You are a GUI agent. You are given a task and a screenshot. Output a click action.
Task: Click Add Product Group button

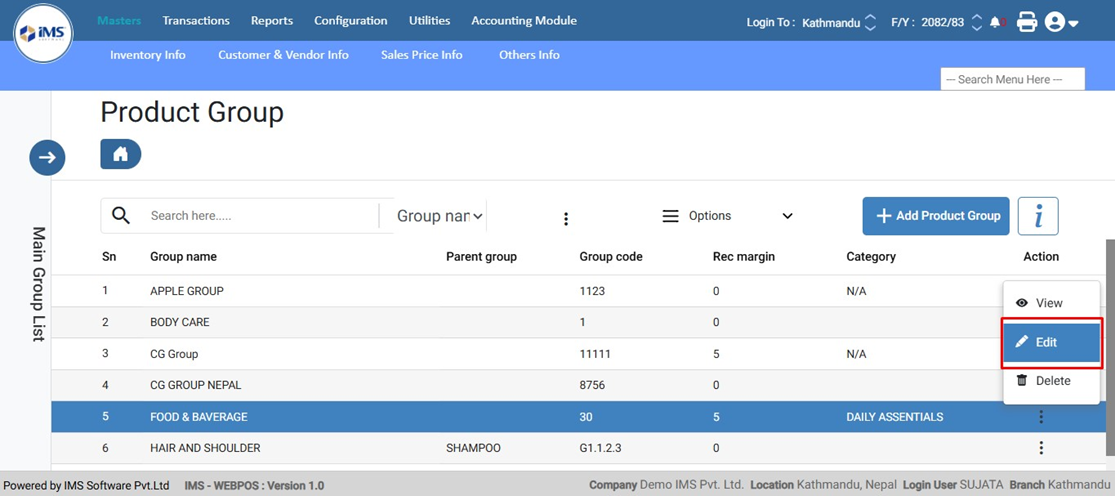(x=936, y=216)
